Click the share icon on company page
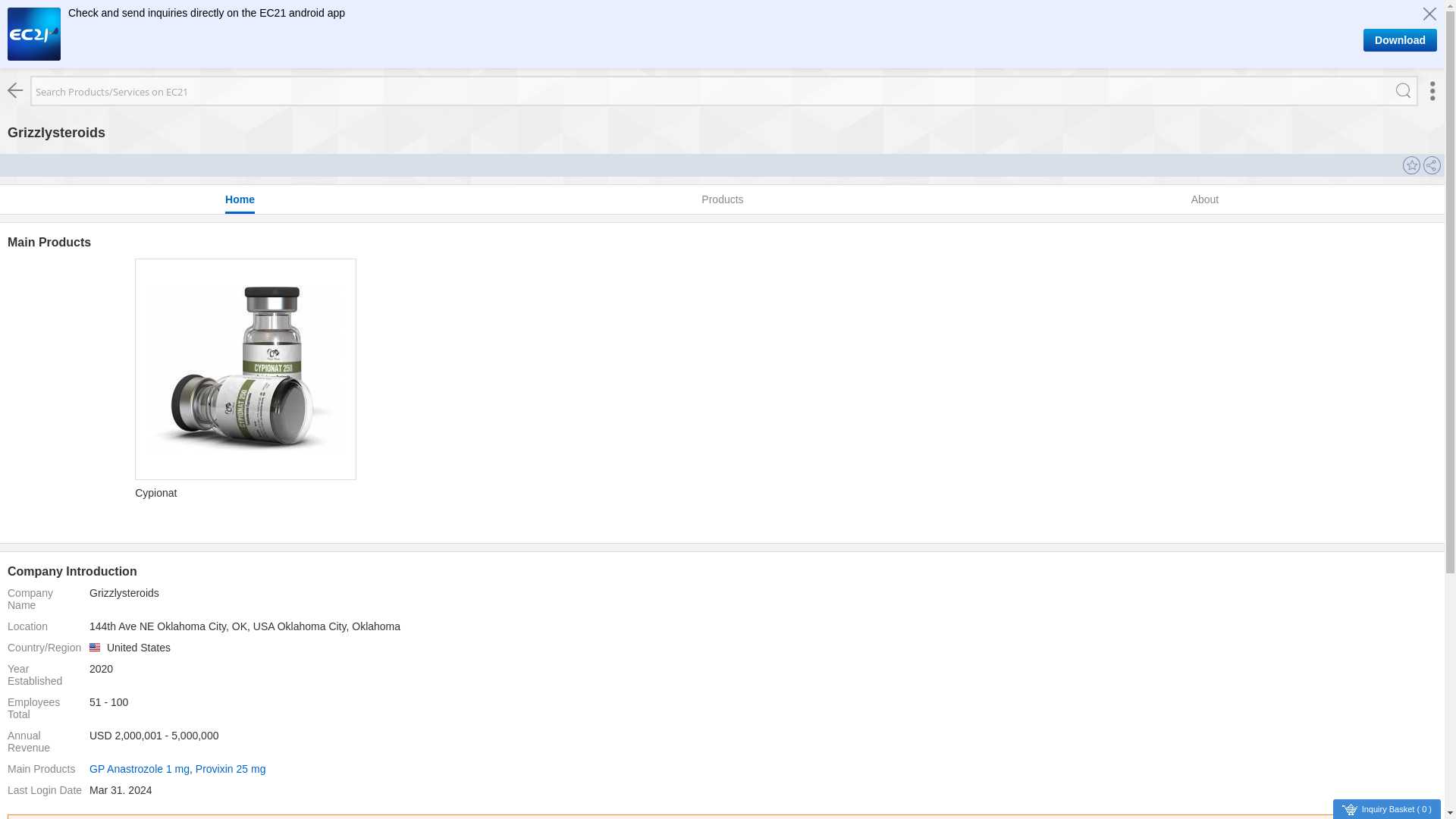Image resolution: width=1456 pixels, height=819 pixels. click(1431, 164)
